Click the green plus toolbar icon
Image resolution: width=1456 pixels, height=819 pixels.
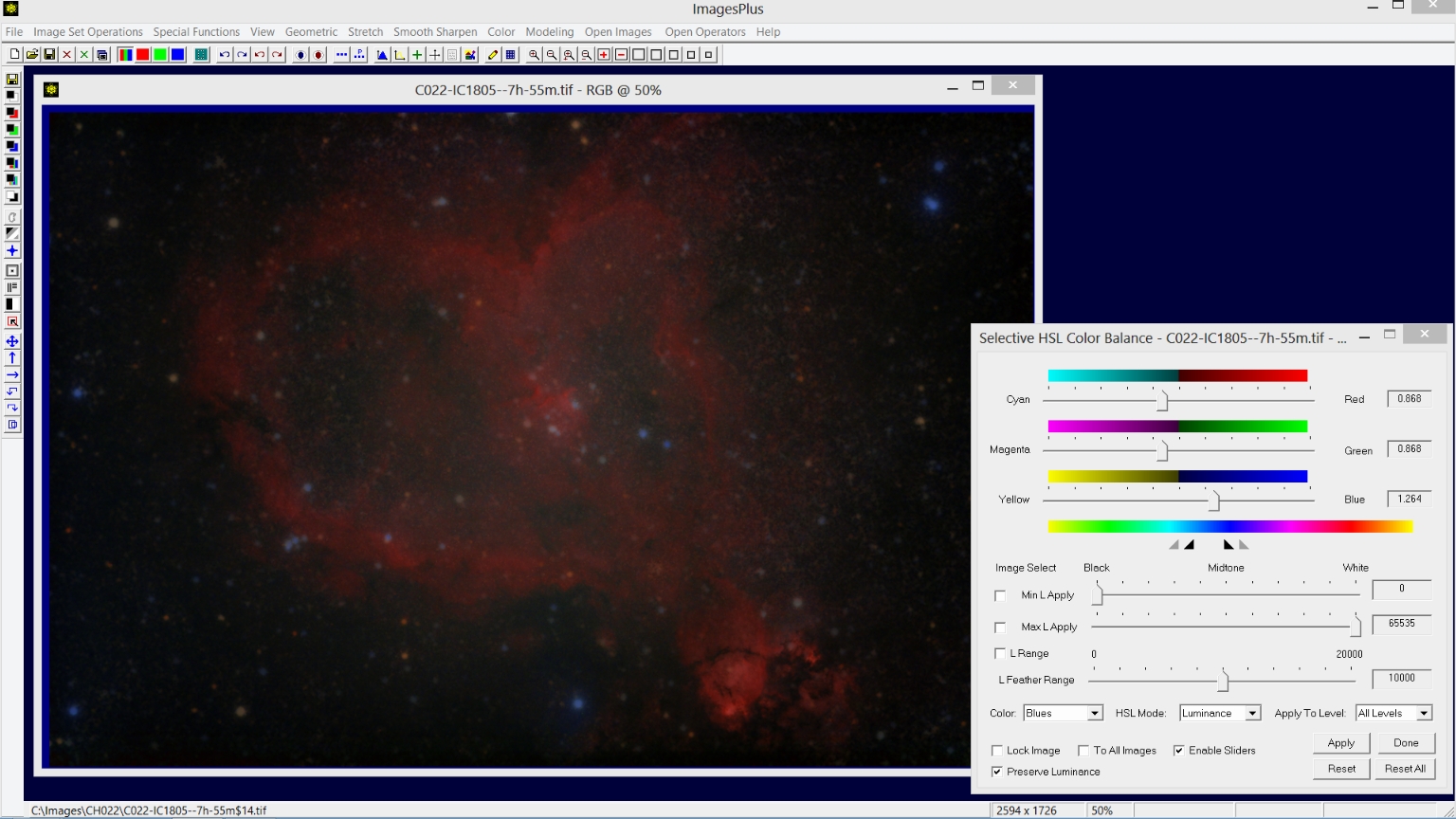(x=417, y=55)
